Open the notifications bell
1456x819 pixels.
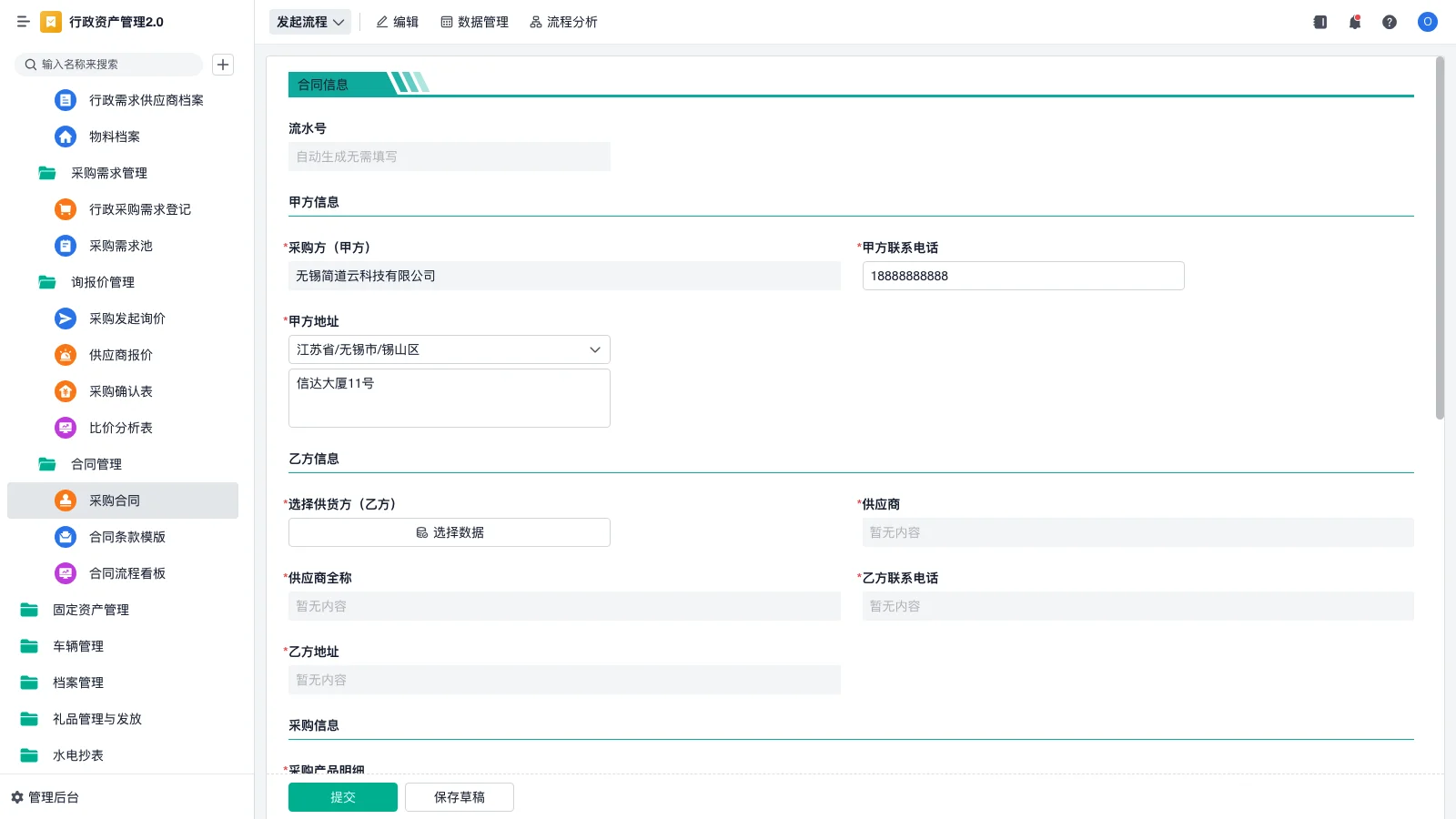pos(1355,22)
